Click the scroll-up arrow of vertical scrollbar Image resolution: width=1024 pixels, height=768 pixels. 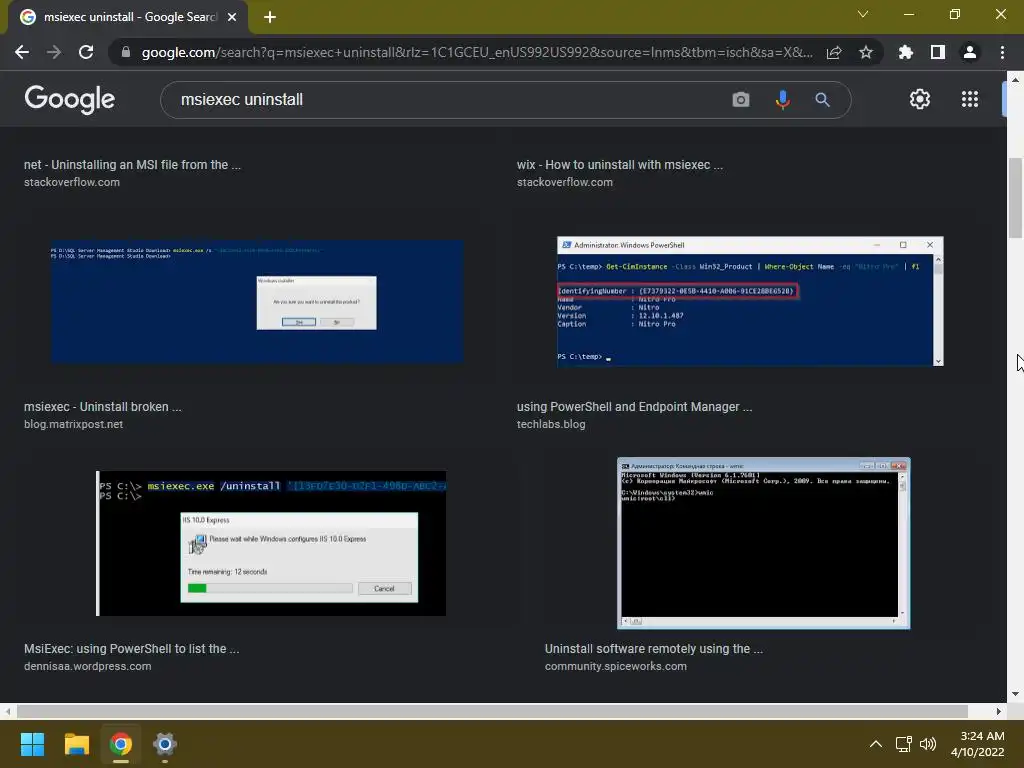(x=1015, y=79)
